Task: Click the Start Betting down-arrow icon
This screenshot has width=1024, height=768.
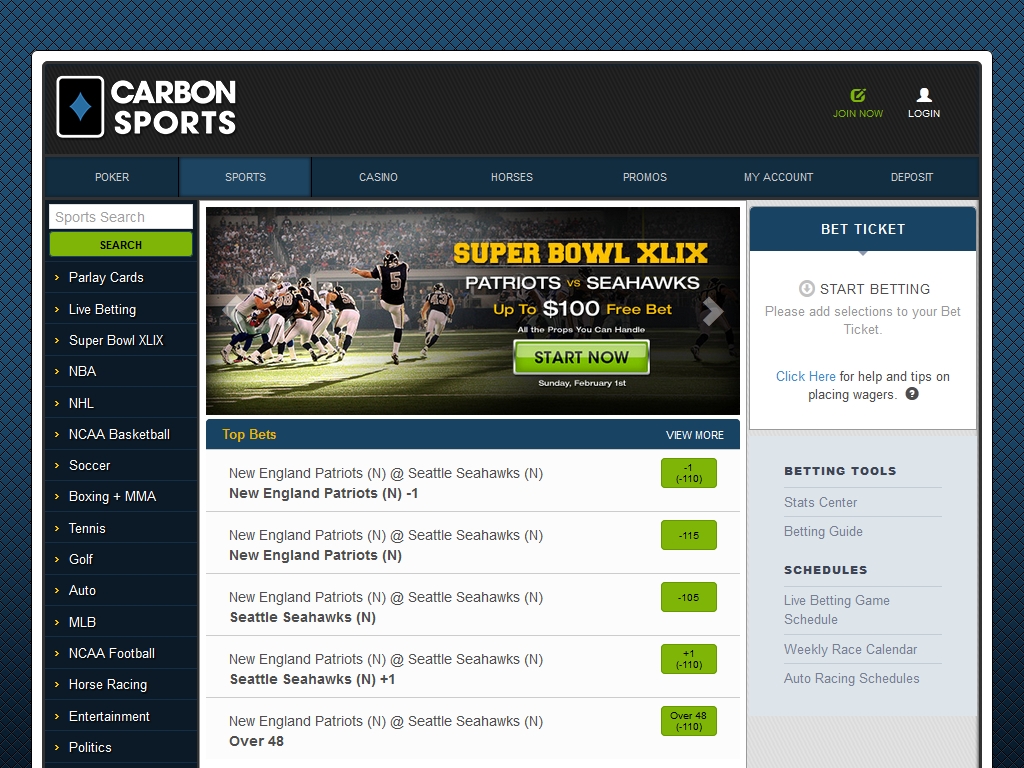Action: [x=806, y=289]
